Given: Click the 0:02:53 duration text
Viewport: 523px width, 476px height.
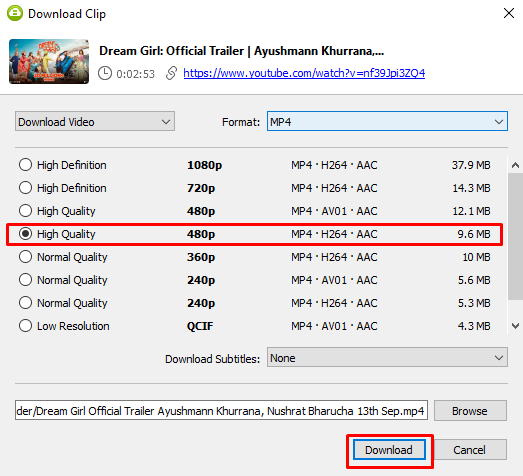Looking at the screenshot, I should point(135,74).
